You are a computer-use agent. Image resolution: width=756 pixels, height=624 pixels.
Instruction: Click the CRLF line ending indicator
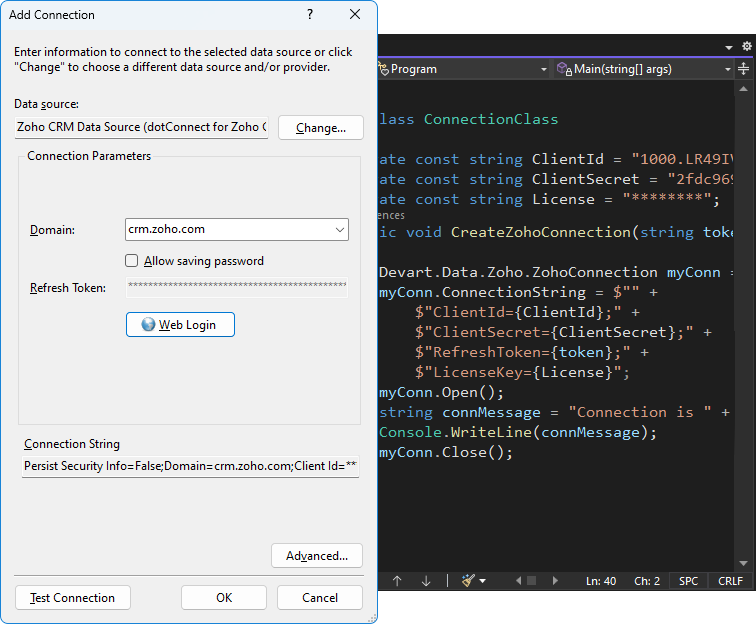click(x=730, y=581)
